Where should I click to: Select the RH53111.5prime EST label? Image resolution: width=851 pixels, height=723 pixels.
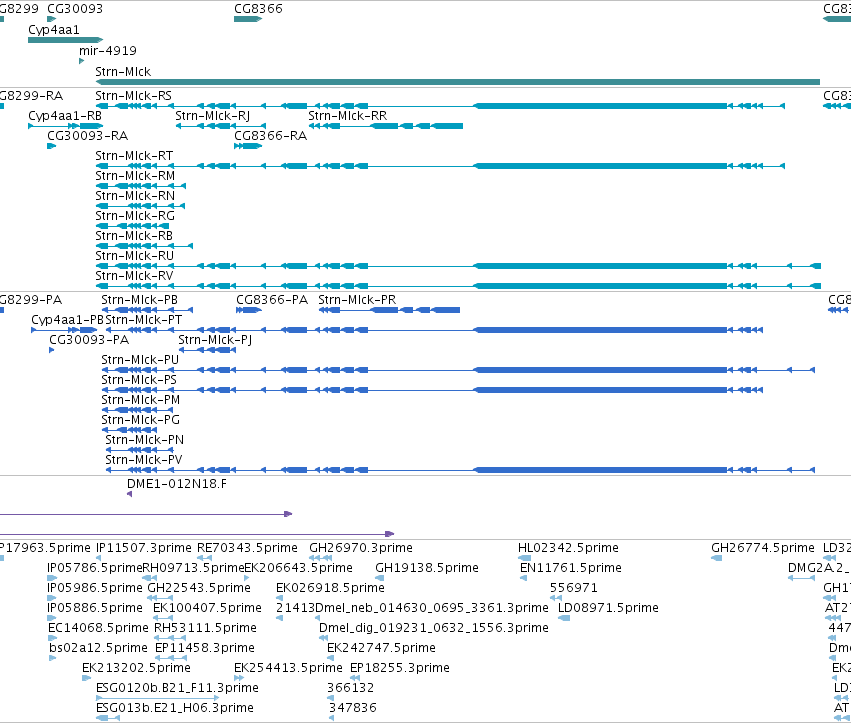click(206, 629)
